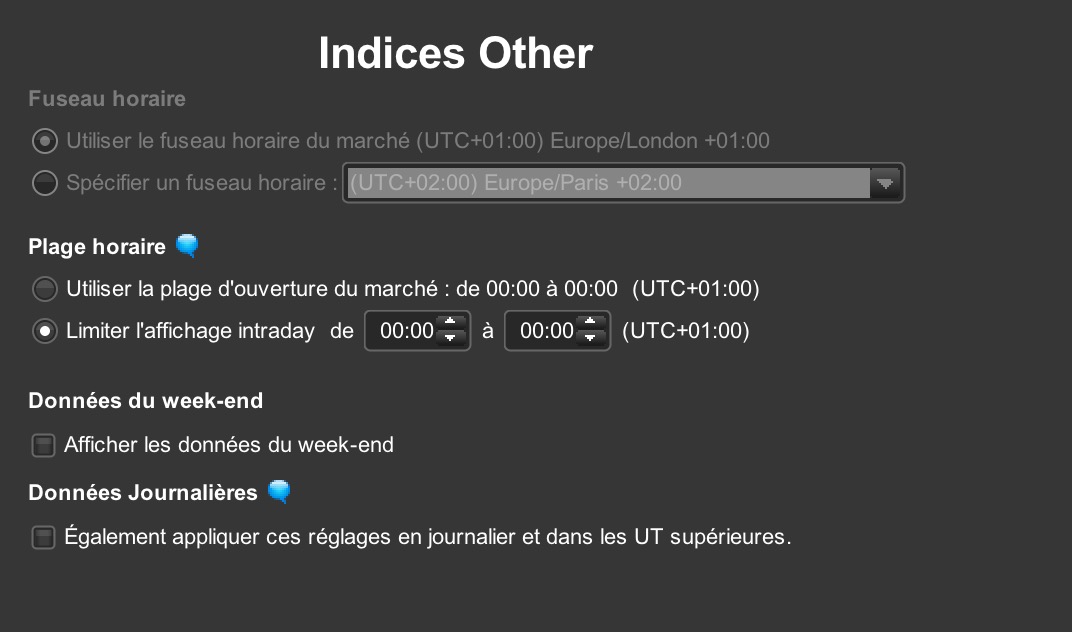This screenshot has width=1072, height=632.
Task: Select the market timezone radio button
Action: (x=44, y=141)
